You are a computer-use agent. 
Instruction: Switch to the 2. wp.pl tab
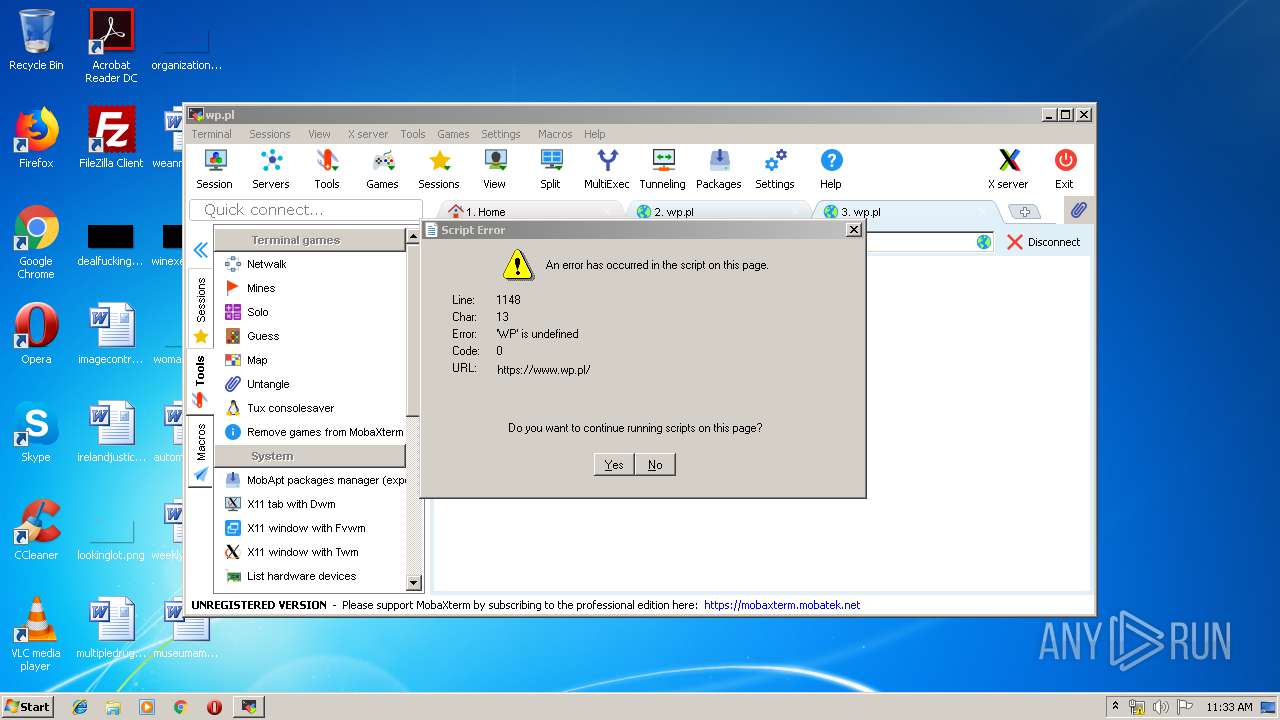(x=718, y=212)
